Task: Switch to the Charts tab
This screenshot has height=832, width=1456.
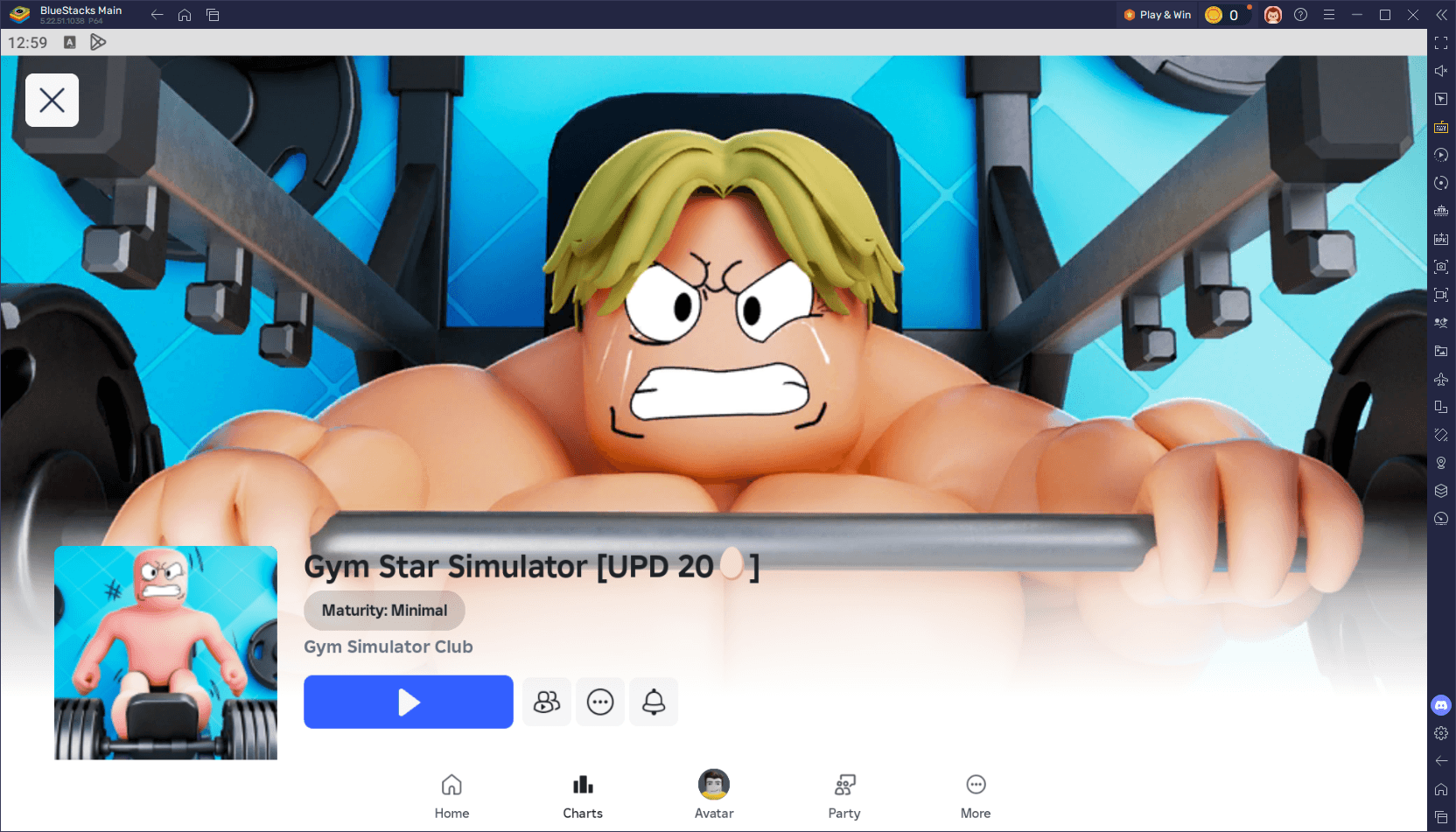Action: (x=583, y=796)
